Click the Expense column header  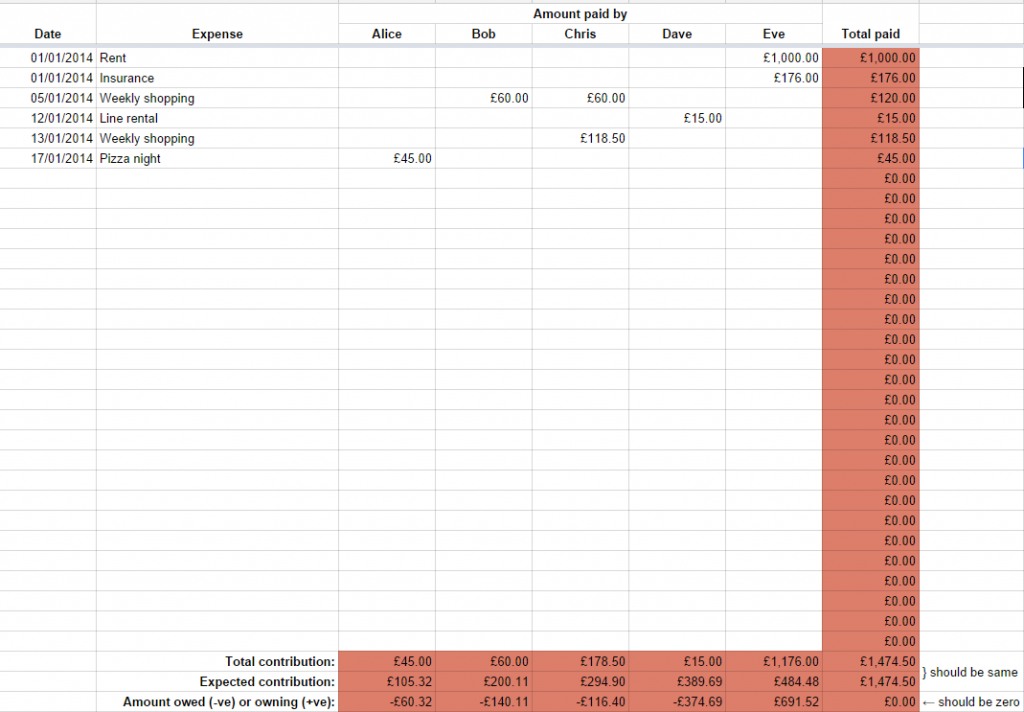[x=217, y=33]
